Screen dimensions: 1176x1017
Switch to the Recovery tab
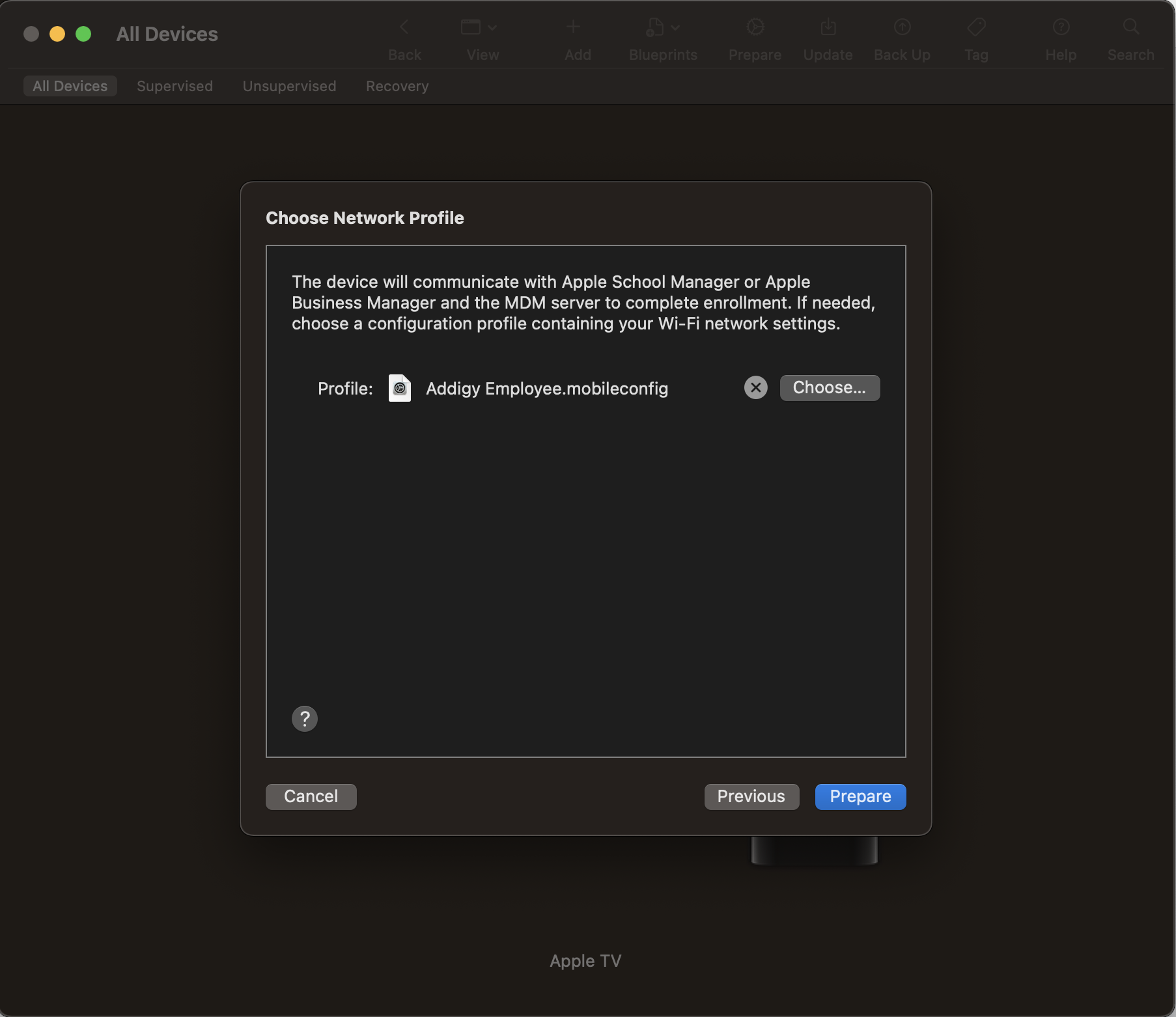(x=397, y=86)
